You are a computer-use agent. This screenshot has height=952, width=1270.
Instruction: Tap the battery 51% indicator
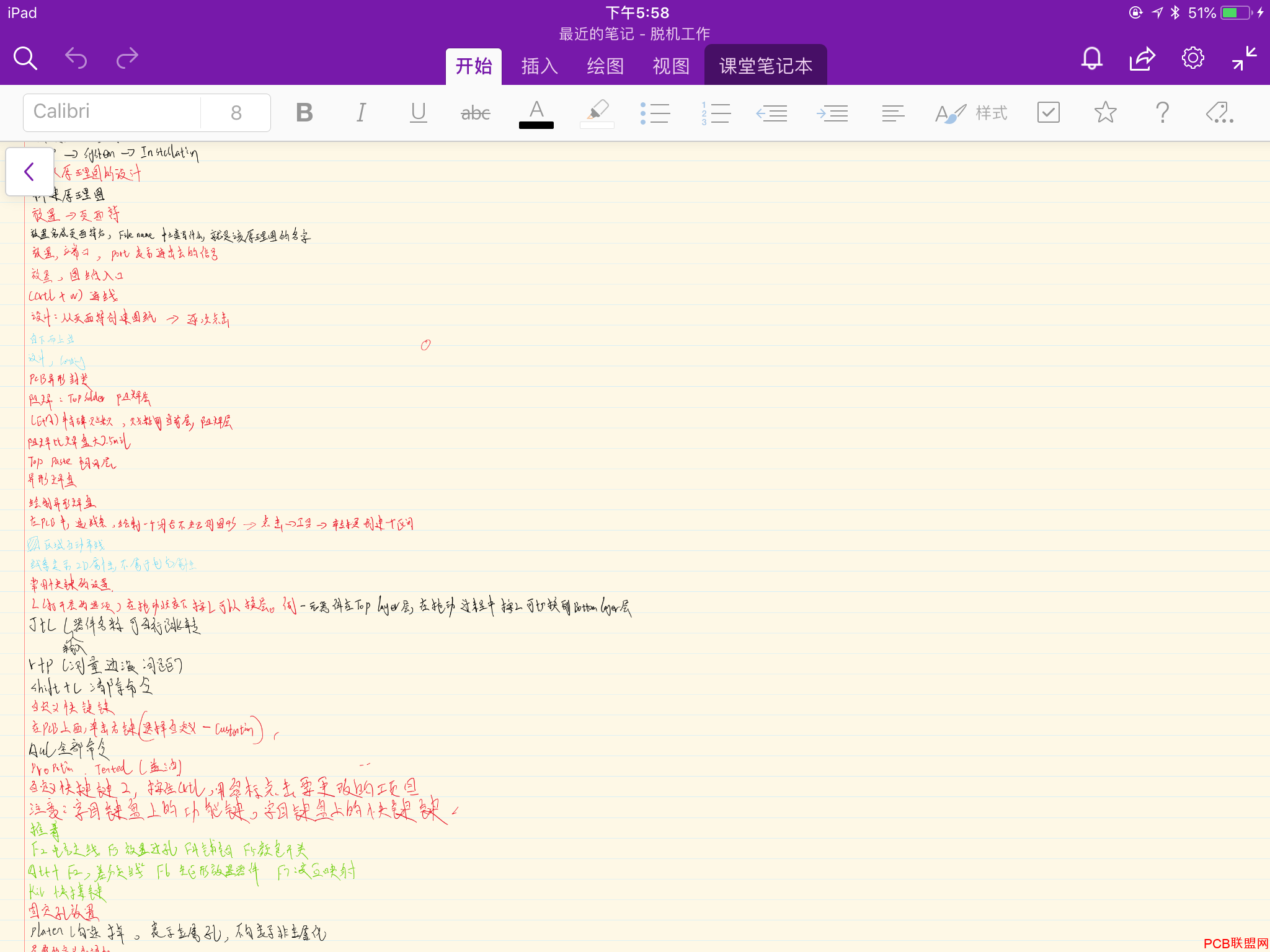(1219, 12)
